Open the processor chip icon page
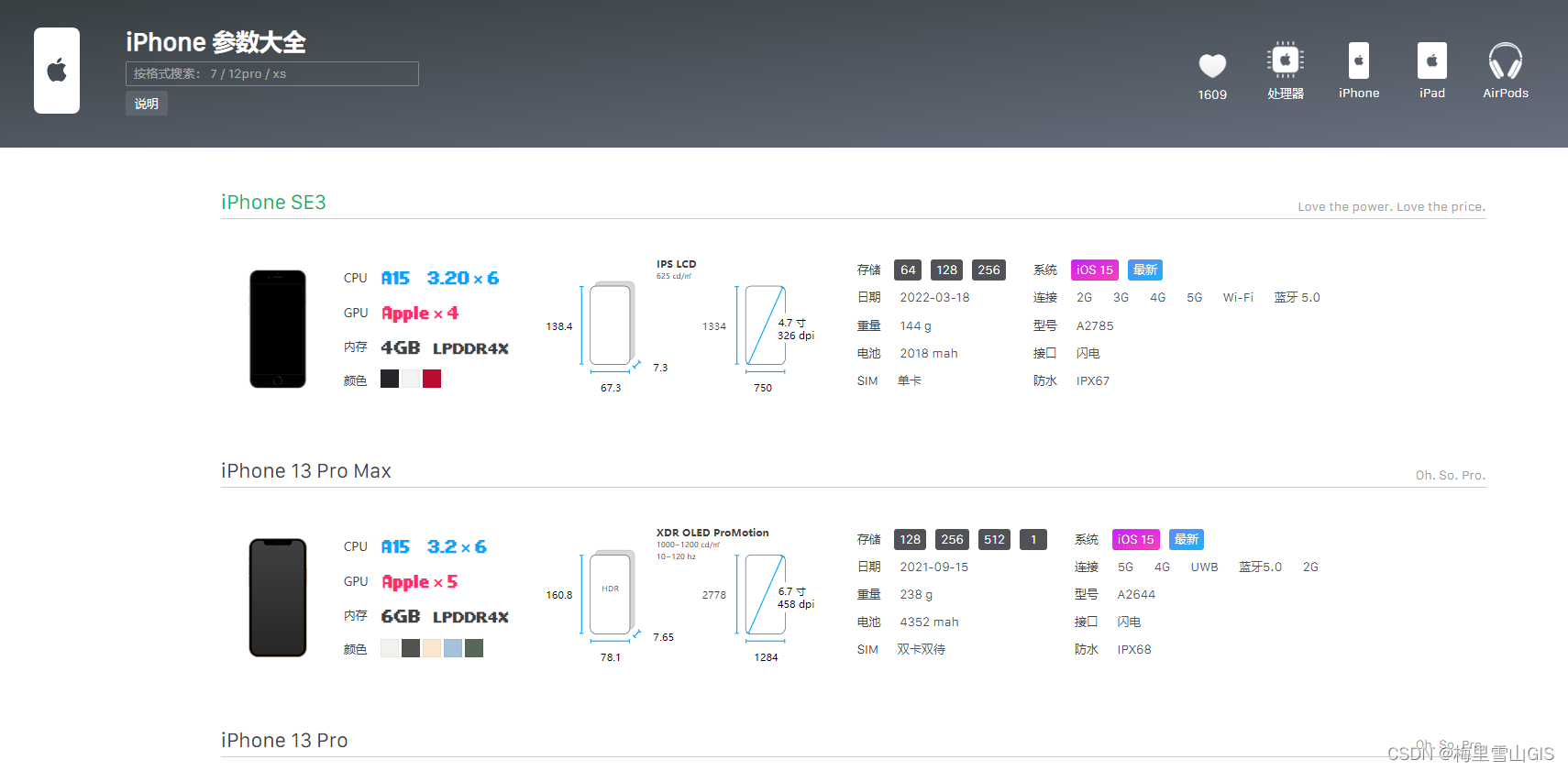This screenshot has width=1568, height=771. [1286, 61]
